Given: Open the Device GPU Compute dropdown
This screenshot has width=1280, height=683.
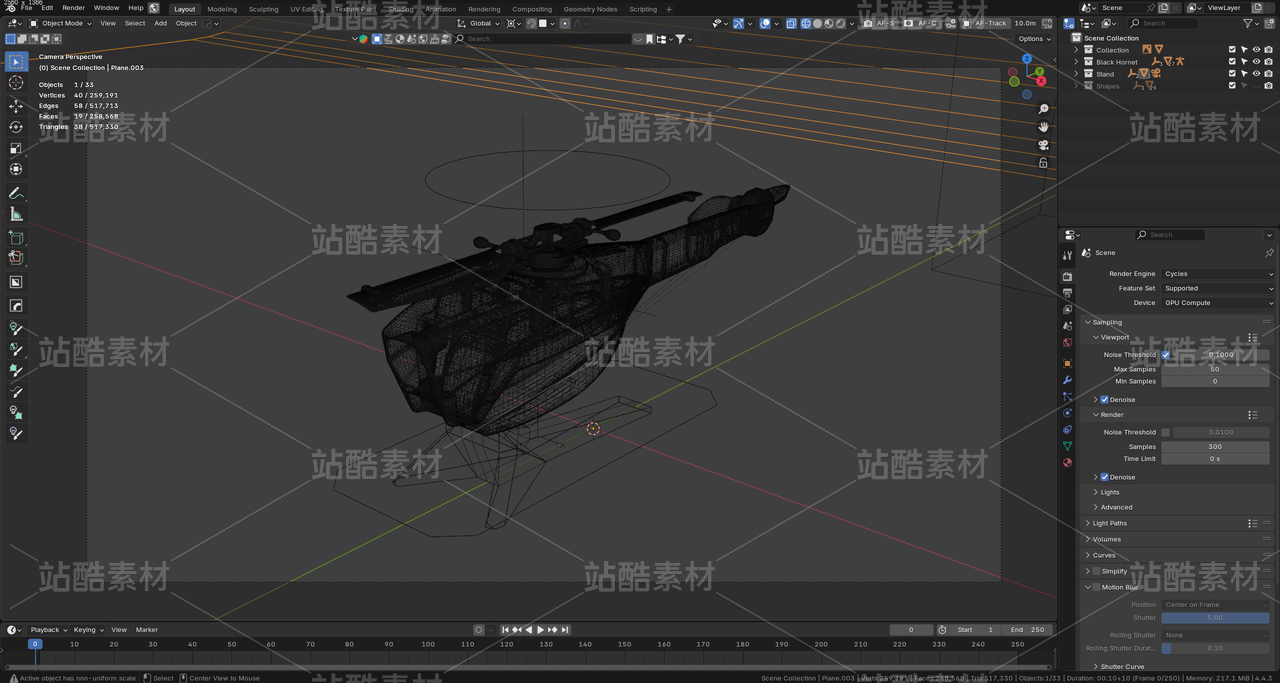Looking at the screenshot, I should (x=1218, y=303).
